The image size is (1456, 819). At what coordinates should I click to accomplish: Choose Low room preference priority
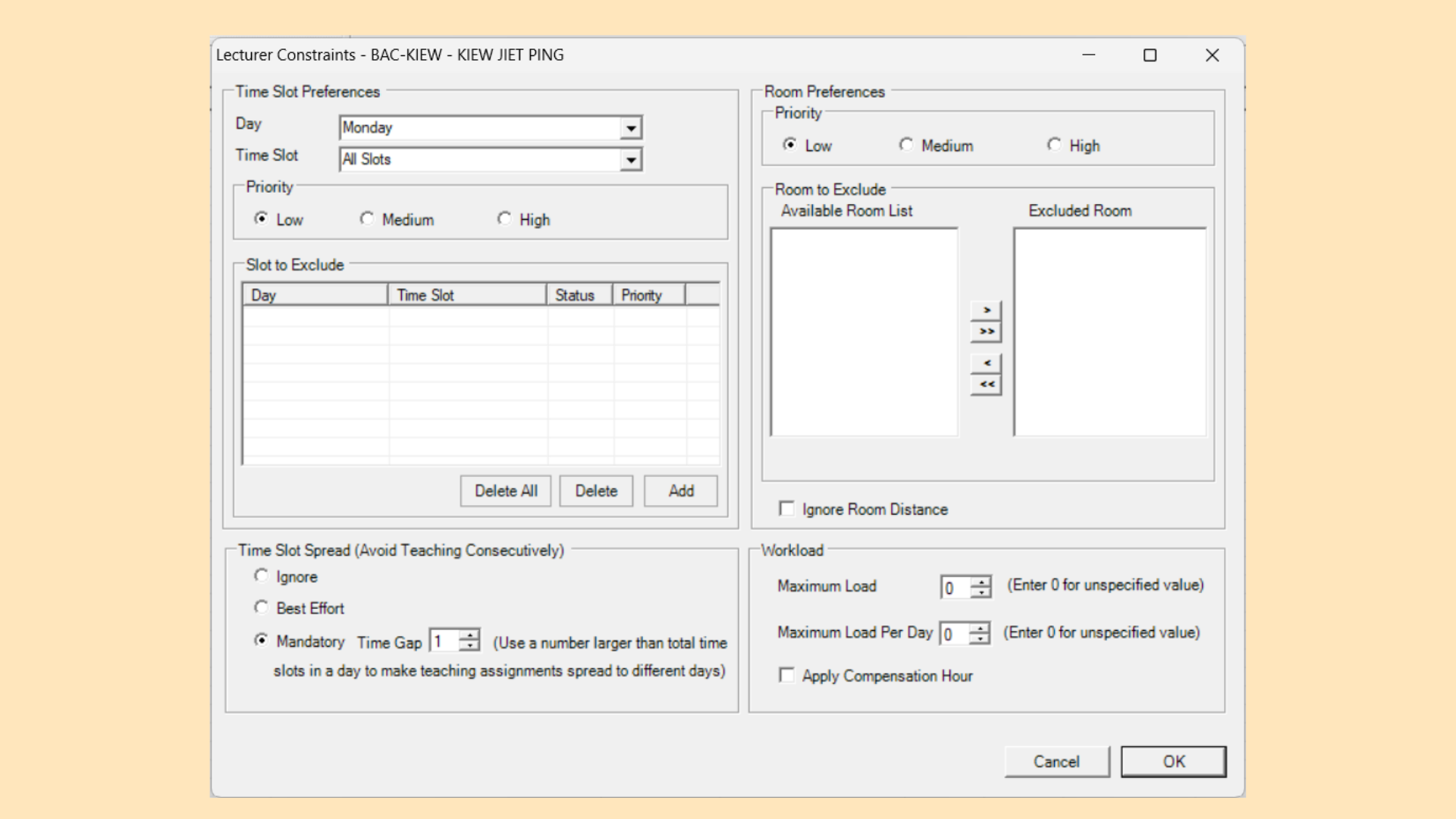(x=790, y=144)
